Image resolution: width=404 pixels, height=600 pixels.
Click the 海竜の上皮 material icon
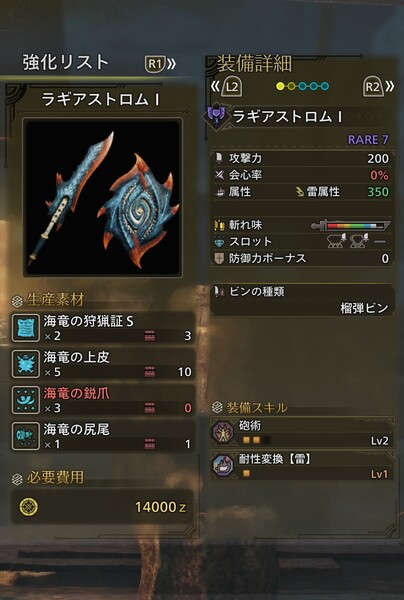(26, 364)
